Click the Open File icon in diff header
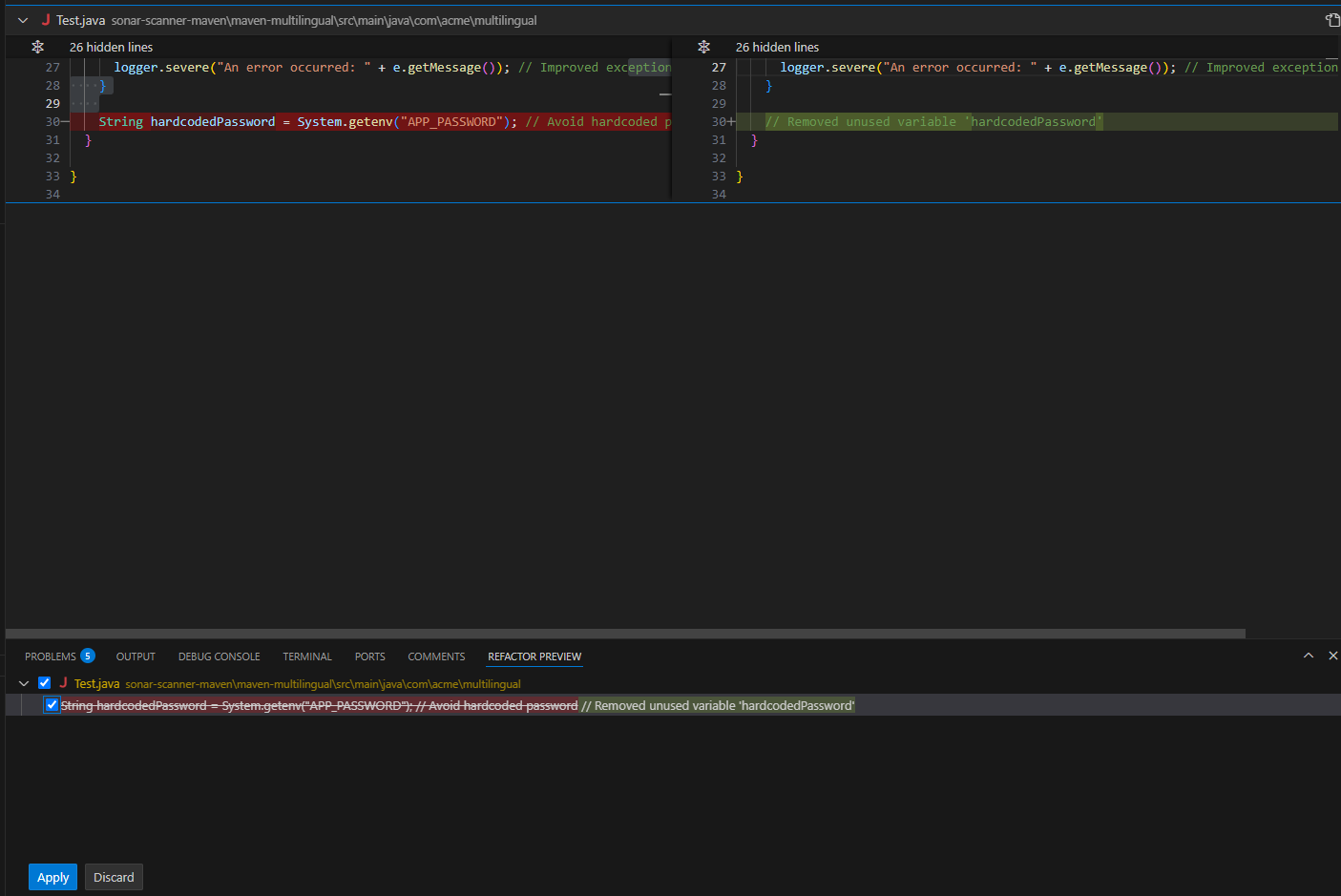This screenshot has width=1341, height=896. [1332, 20]
